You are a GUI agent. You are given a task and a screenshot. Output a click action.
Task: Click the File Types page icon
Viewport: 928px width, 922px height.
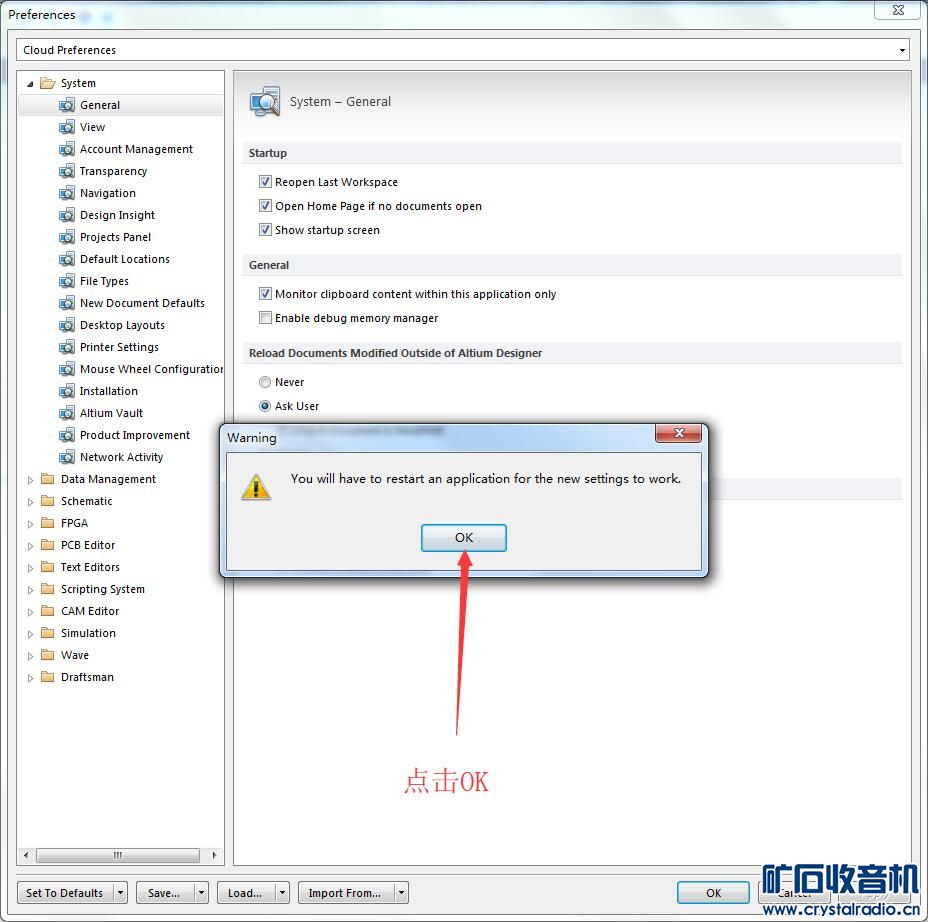(67, 281)
